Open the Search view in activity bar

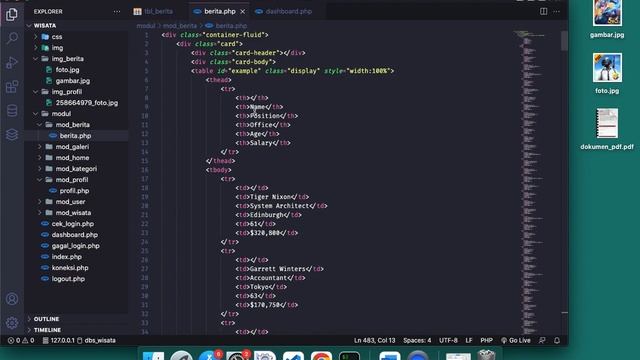pos(12,38)
